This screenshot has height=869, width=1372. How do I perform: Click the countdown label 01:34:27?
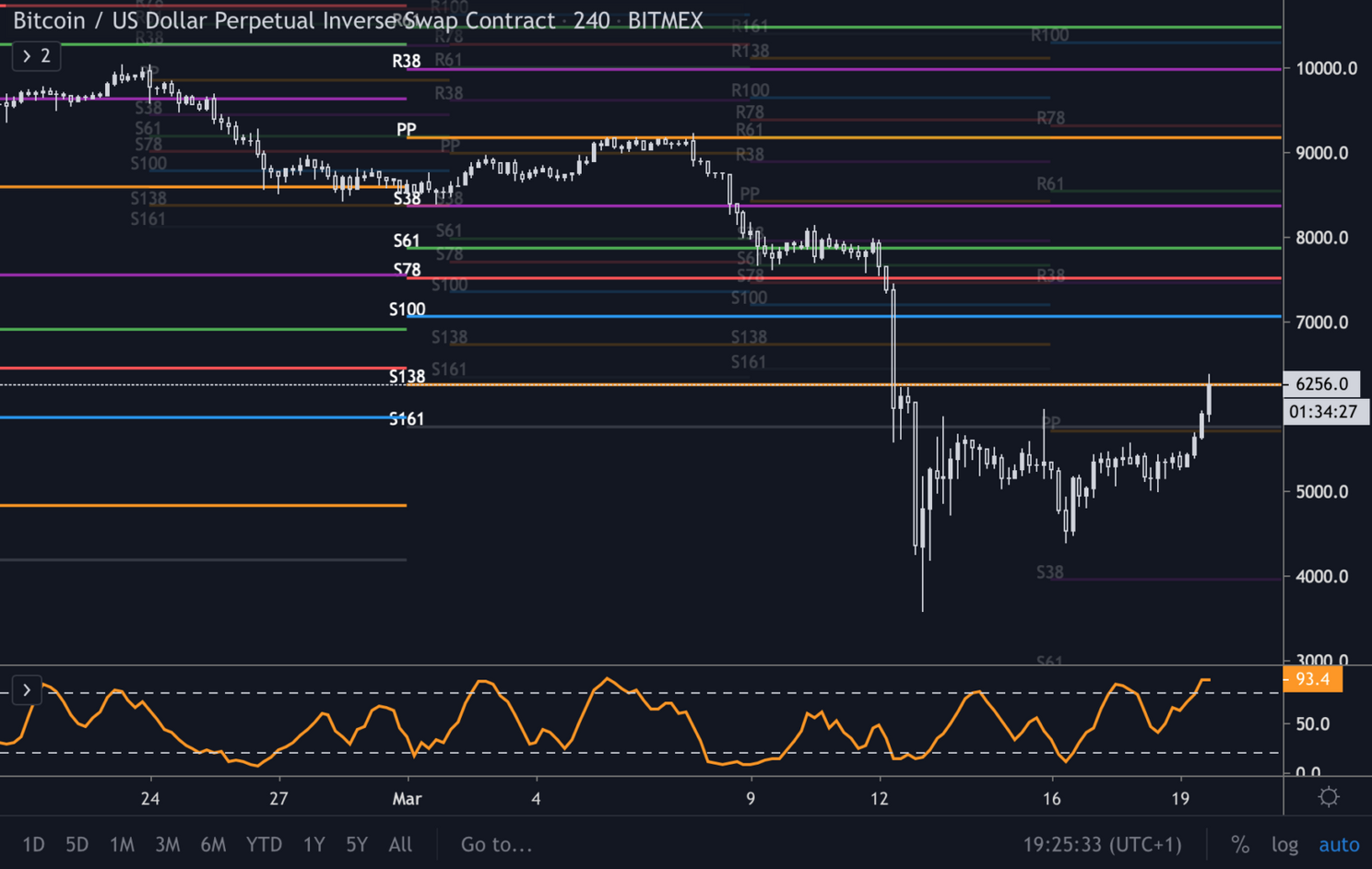click(1324, 412)
